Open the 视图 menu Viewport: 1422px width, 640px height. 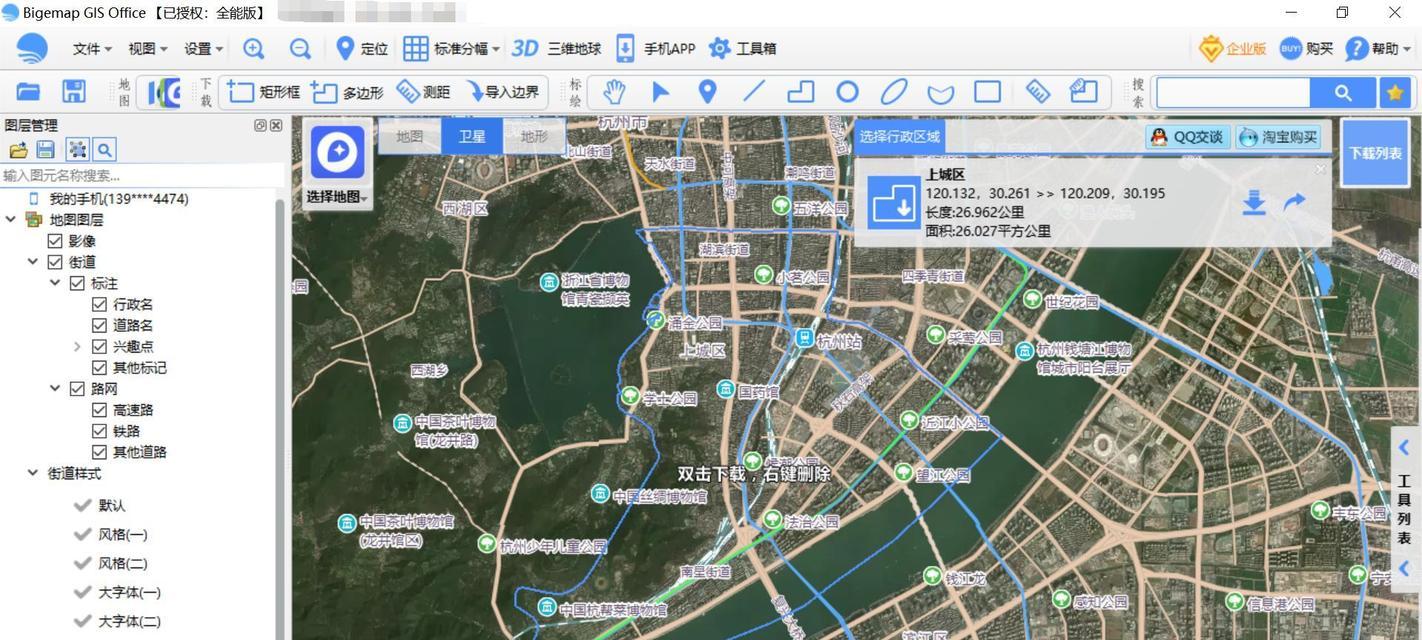tap(147, 48)
